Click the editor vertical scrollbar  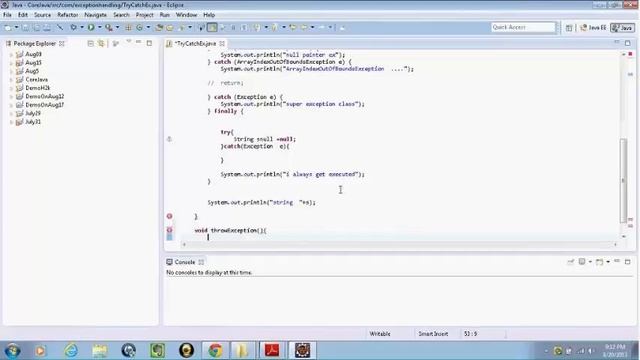click(x=623, y=180)
